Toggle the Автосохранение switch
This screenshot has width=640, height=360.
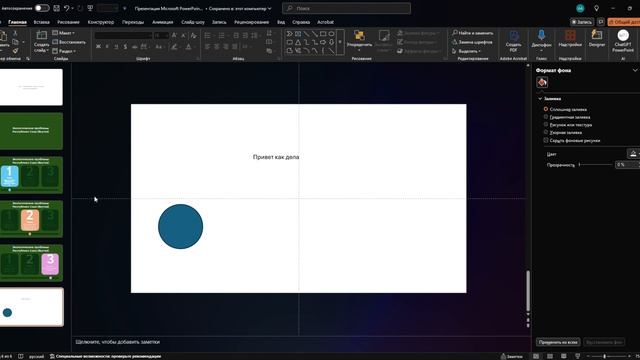pyautogui.click(x=42, y=8)
